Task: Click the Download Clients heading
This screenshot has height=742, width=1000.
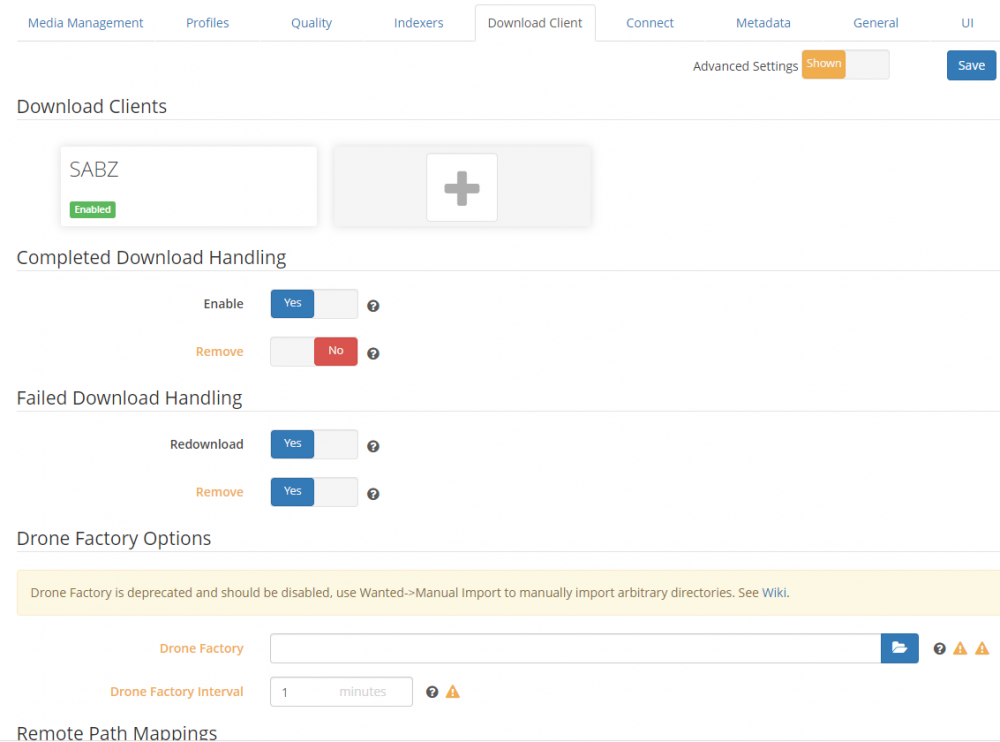Action: pos(92,107)
